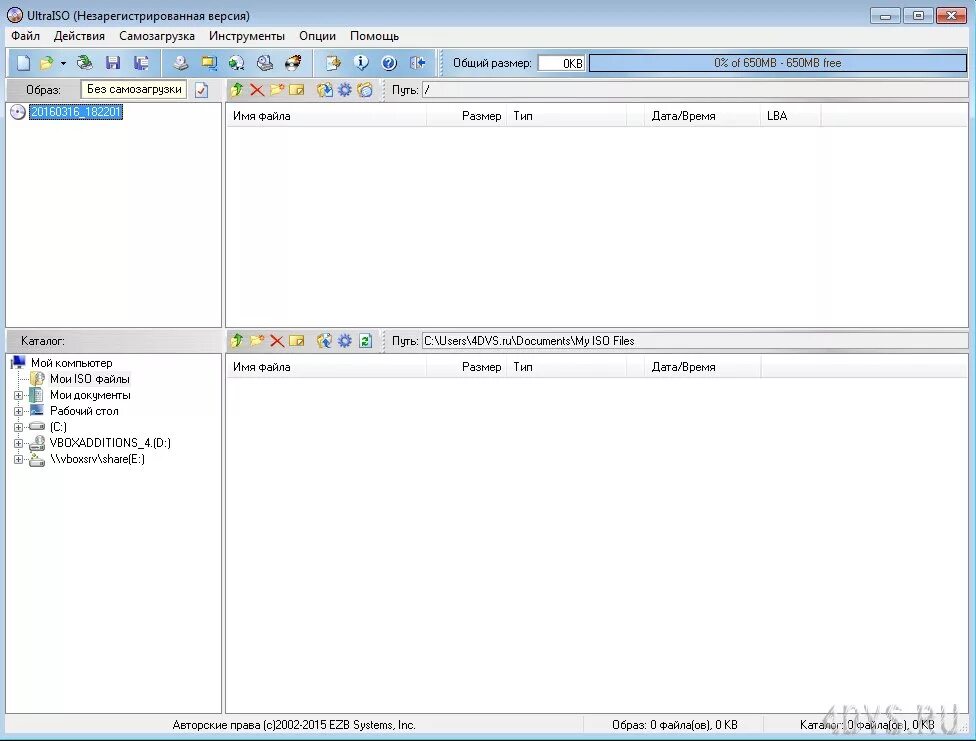Sort catalog list by Дата/Время column
976x741 pixels.
(x=702, y=367)
